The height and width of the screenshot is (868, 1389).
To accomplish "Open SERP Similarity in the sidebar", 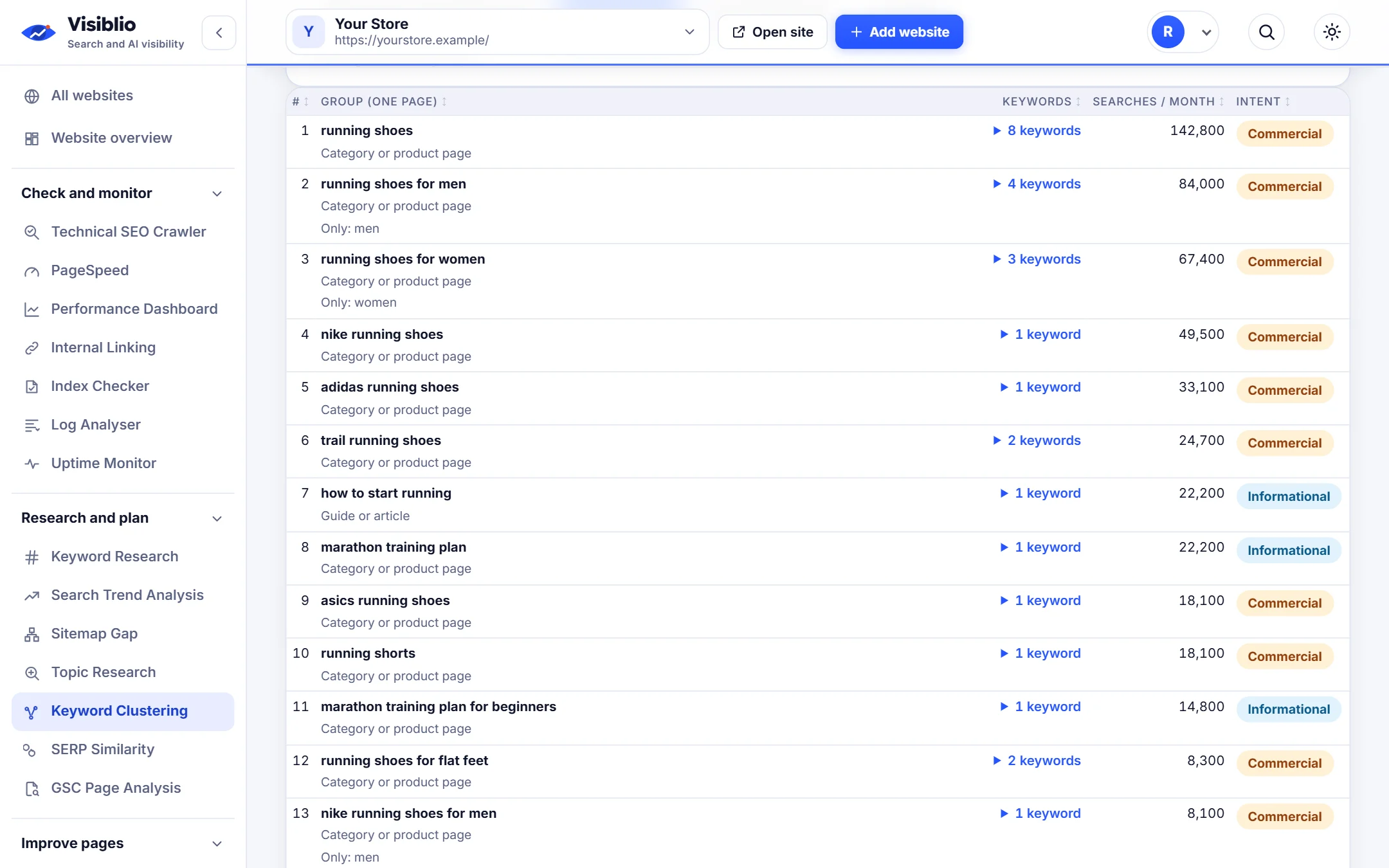I will tap(123, 750).
